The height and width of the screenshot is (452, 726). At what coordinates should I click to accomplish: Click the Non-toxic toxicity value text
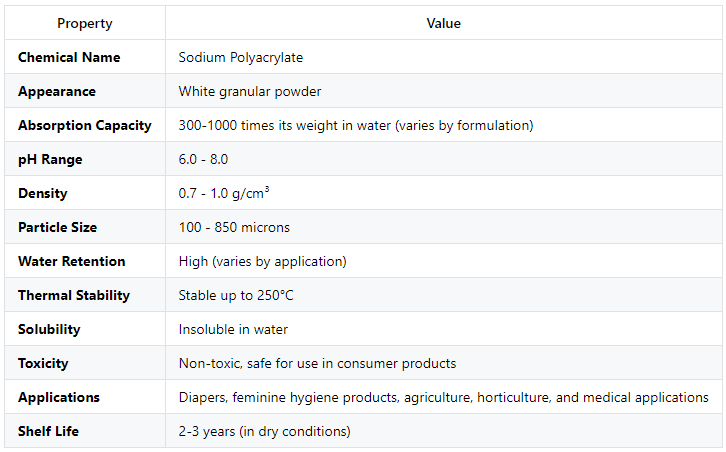coord(318,364)
